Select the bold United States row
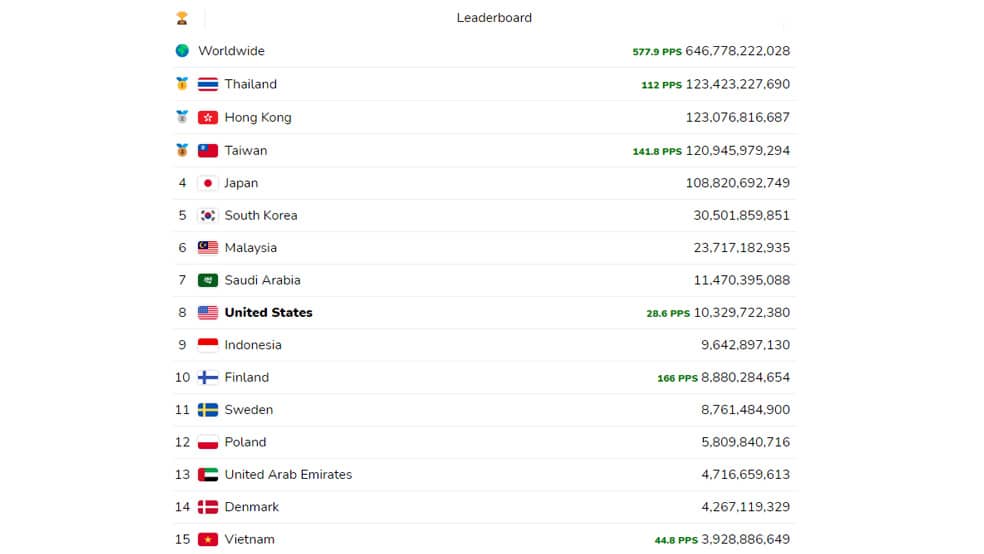 (x=484, y=312)
